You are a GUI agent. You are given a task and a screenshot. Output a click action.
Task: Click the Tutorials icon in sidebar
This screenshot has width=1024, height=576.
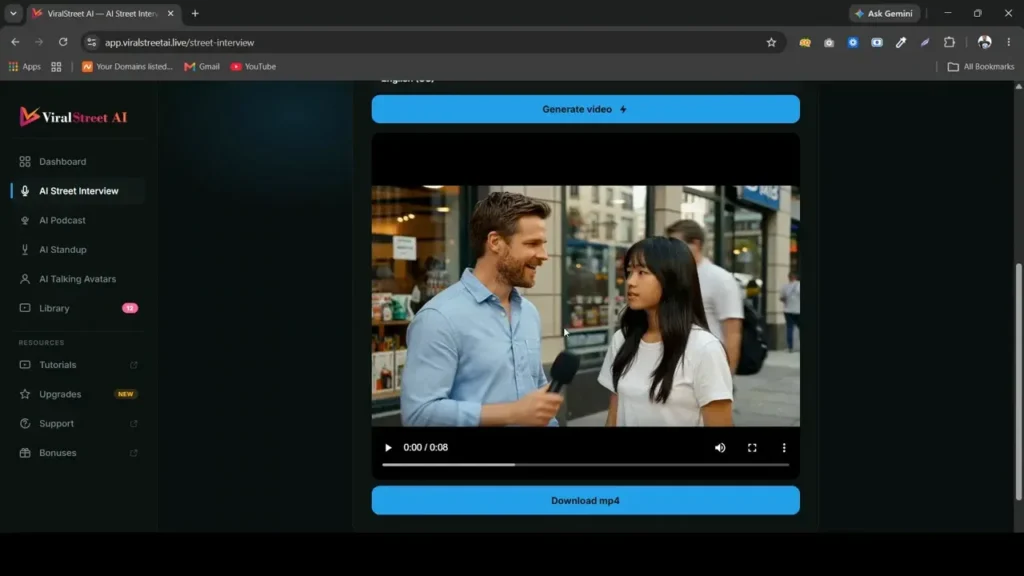[x=25, y=364]
